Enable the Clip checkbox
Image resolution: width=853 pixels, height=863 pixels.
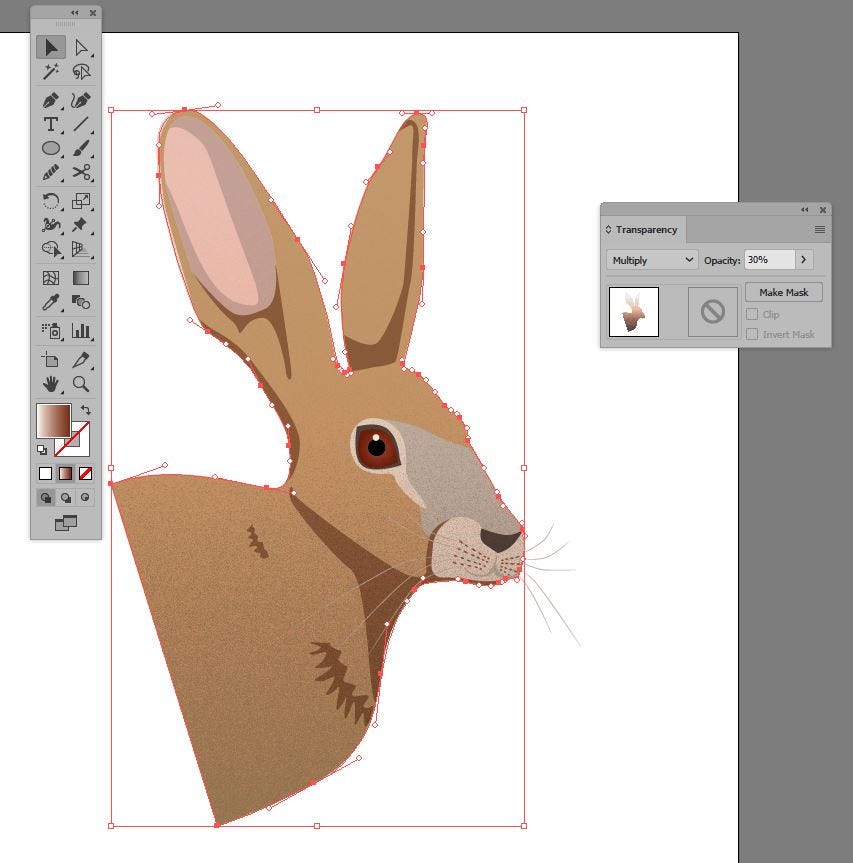752,314
